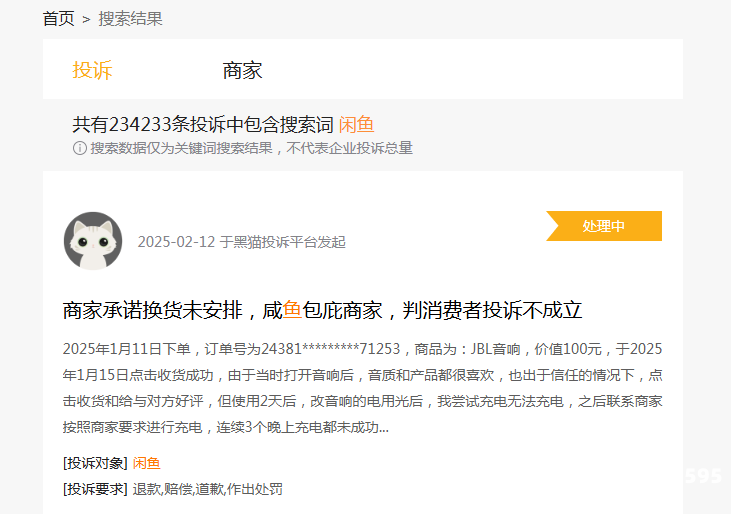Click 闲鱼 link next to 投诉对象
731x514 pixels.
click(146, 463)
